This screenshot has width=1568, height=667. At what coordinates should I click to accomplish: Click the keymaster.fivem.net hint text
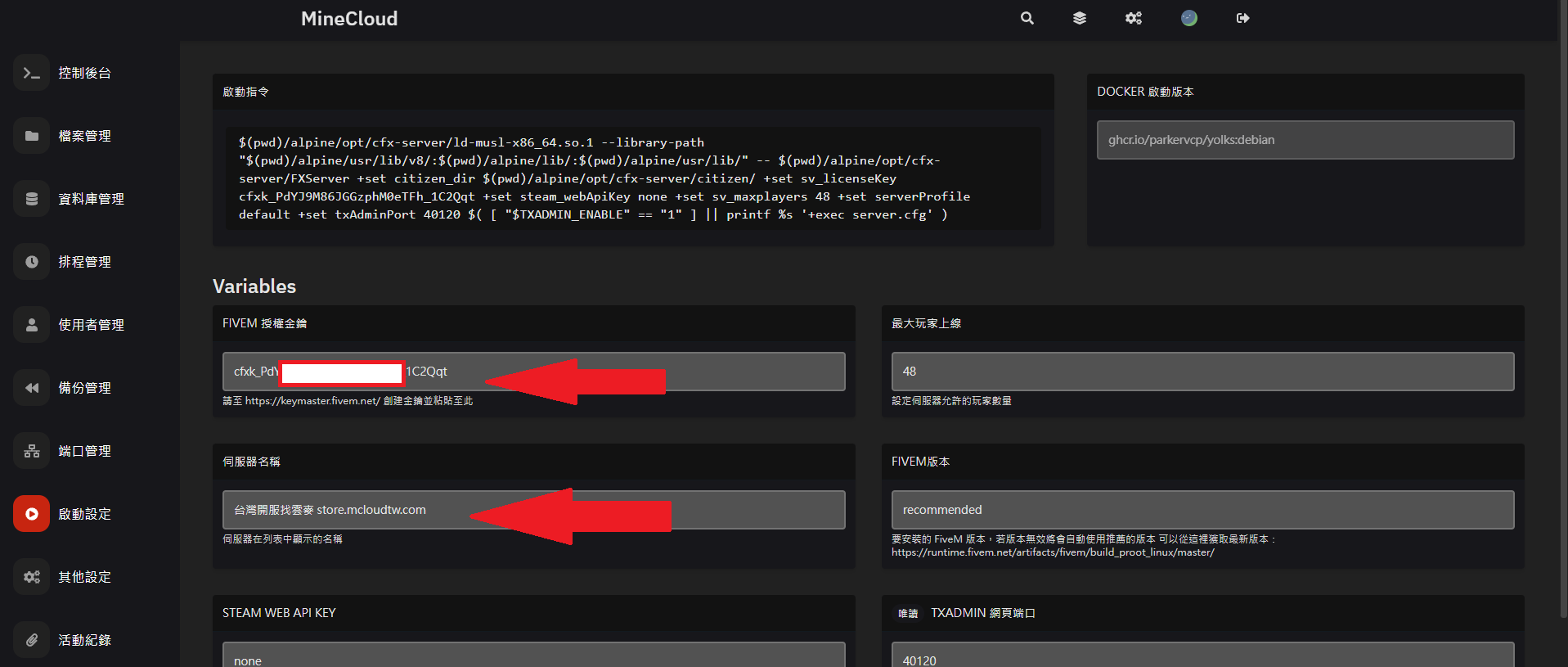[348, 401]
